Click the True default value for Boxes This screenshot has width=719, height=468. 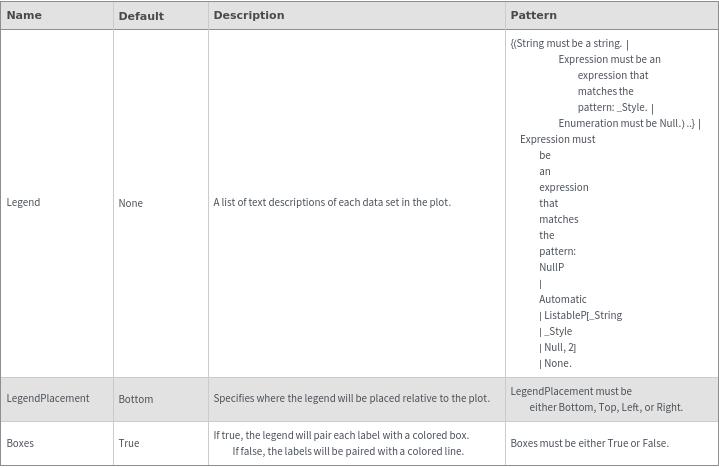click(129, 443)
